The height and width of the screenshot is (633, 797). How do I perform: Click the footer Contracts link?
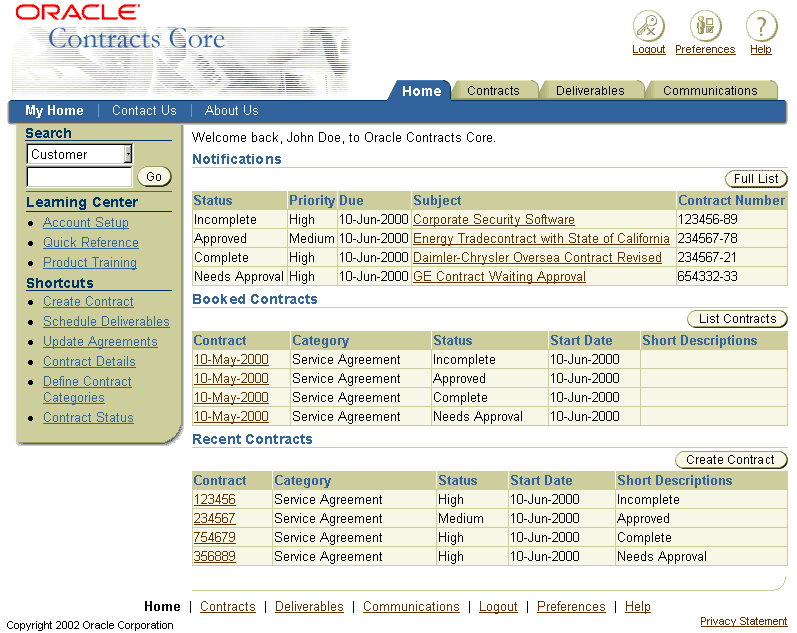[x=228, y=607]
